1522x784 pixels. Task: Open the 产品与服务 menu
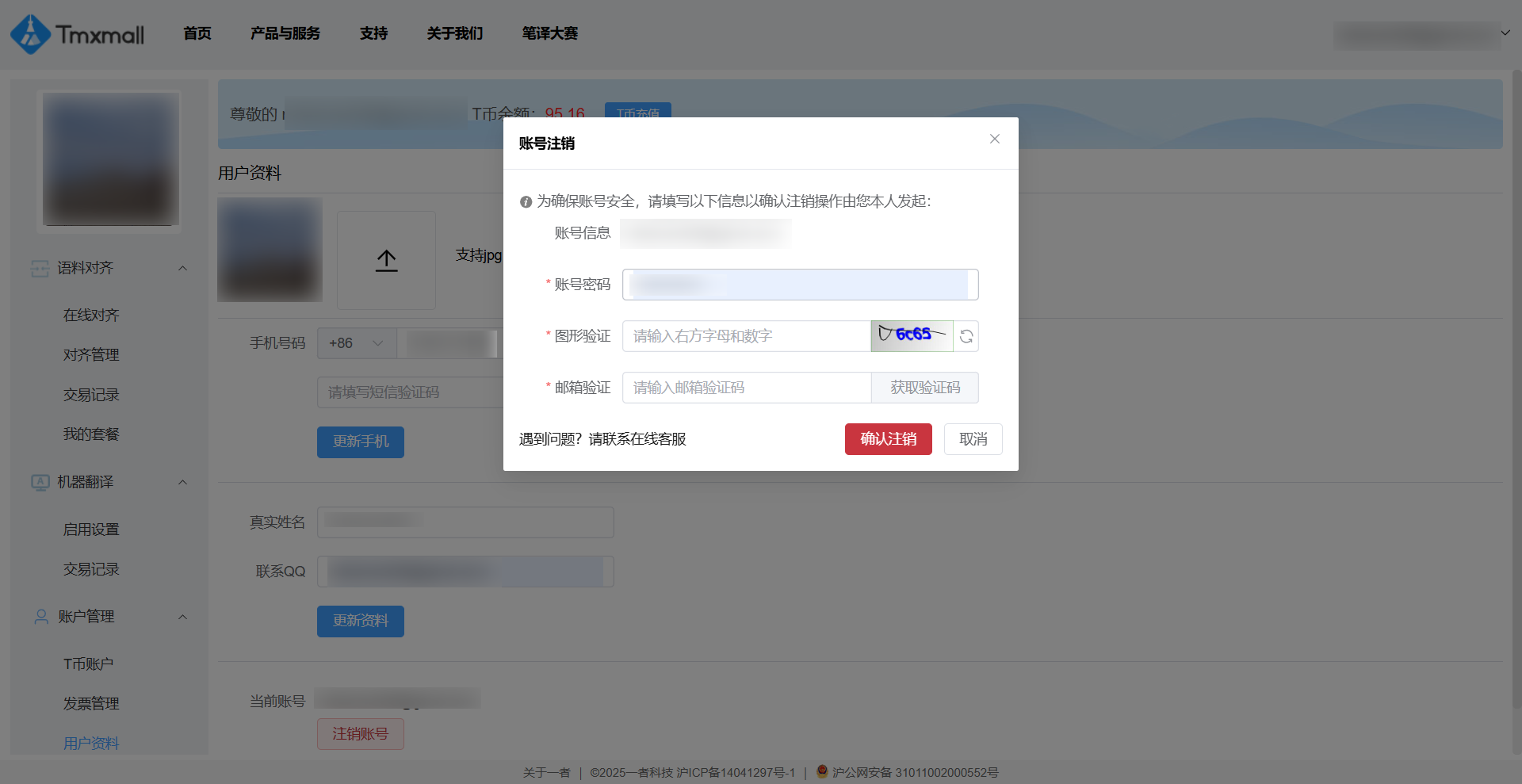point(285,33)
